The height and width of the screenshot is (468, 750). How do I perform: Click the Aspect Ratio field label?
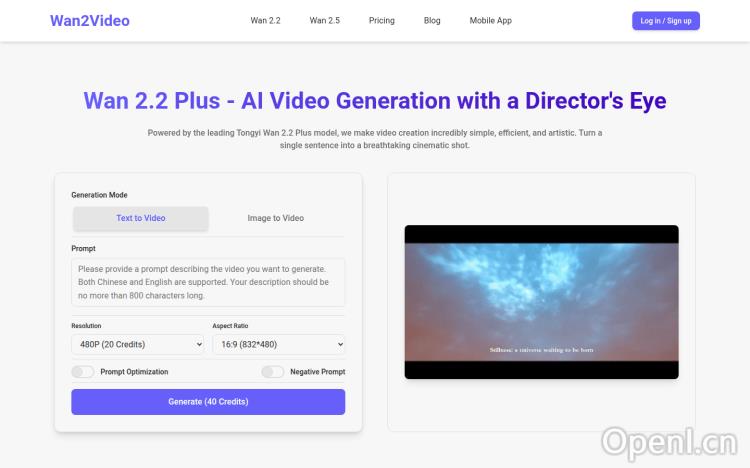(230, 326)
